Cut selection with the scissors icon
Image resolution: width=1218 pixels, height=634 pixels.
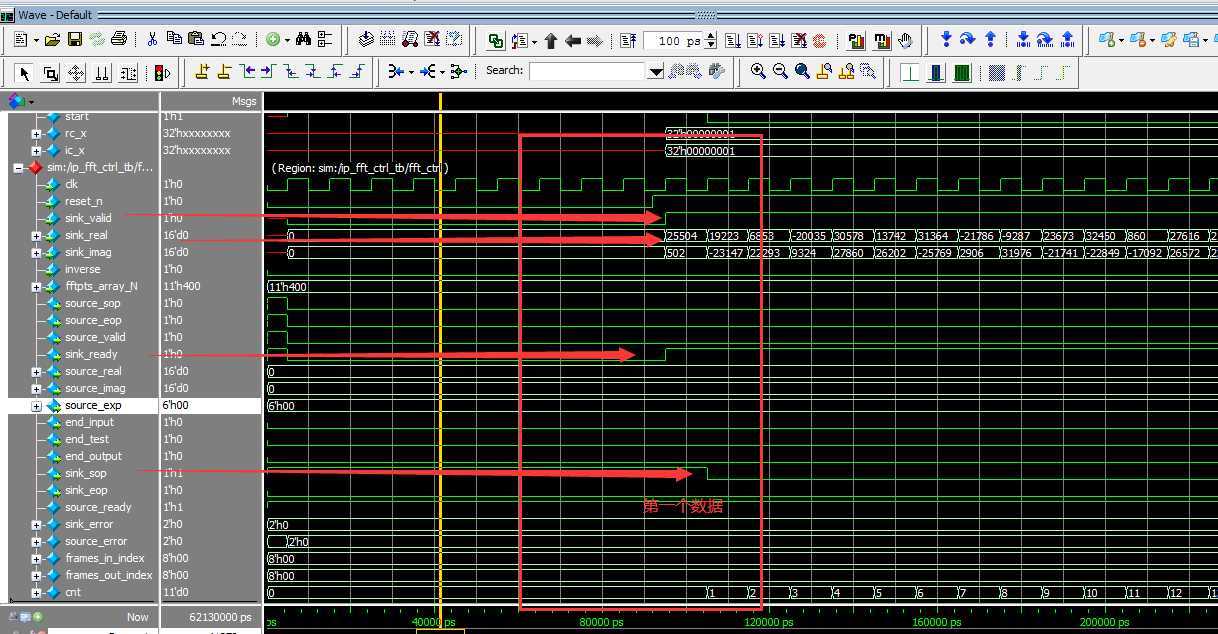152,40
